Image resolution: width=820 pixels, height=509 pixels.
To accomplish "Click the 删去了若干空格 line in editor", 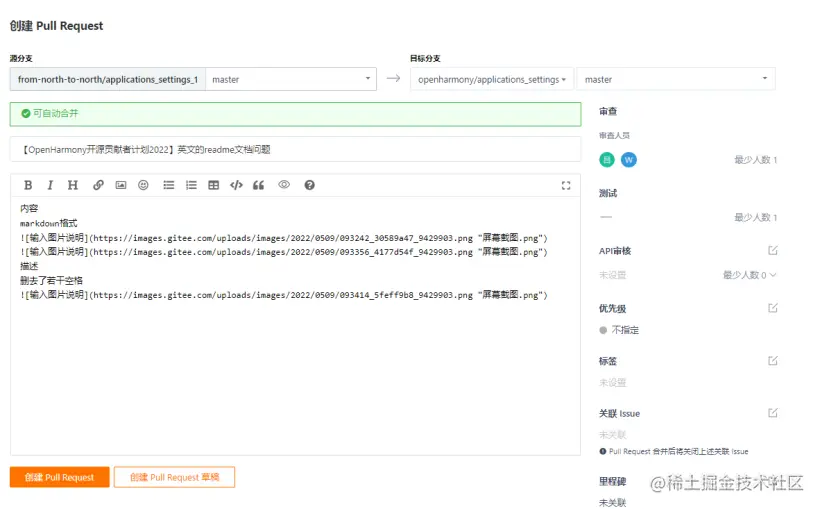I will pos(51,280).
